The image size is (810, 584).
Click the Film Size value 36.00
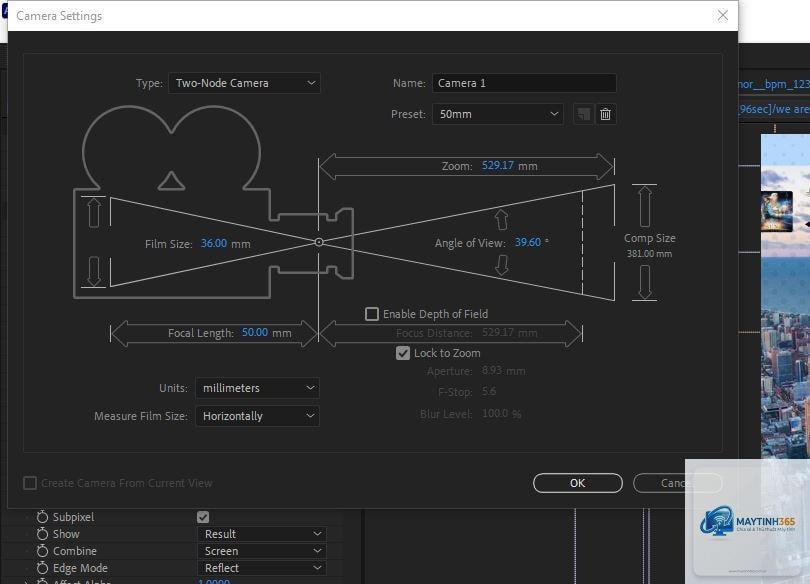tap(213, 243)
